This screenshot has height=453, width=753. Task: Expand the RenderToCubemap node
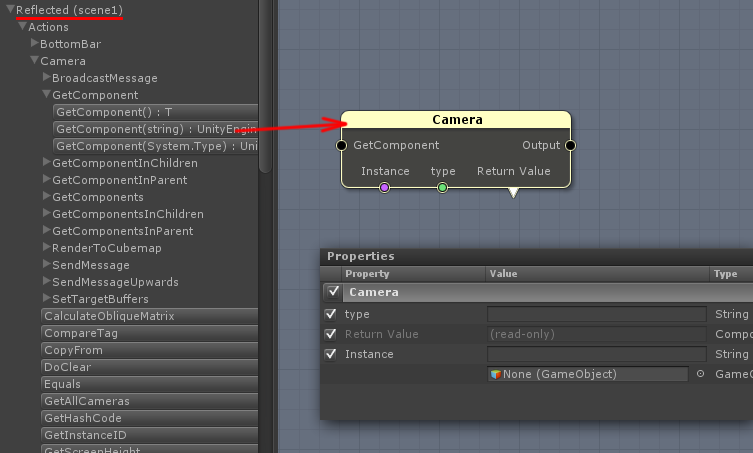click(47, 247)
